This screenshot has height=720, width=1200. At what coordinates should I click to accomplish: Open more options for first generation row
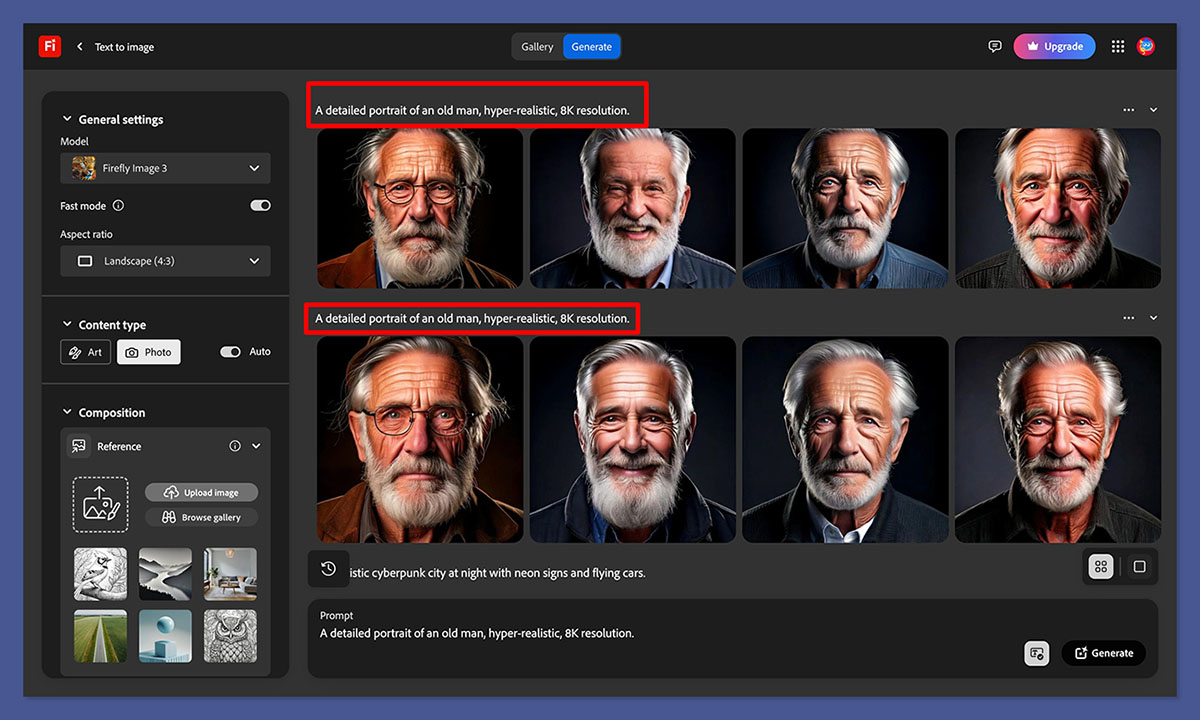tap(1129, 110)
